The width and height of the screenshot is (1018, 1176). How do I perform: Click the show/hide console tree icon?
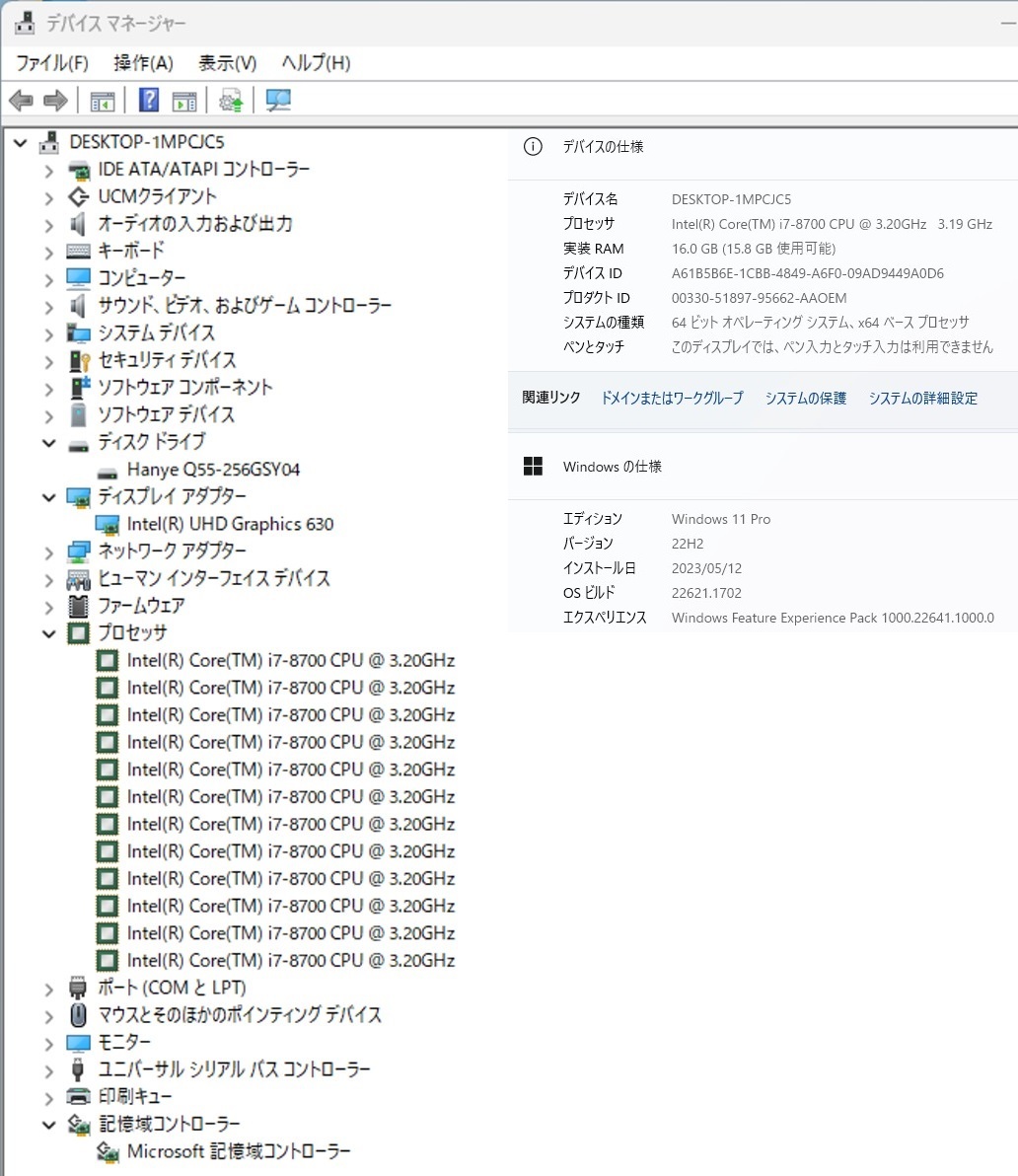pyautogui.click(x=102, y=101)
